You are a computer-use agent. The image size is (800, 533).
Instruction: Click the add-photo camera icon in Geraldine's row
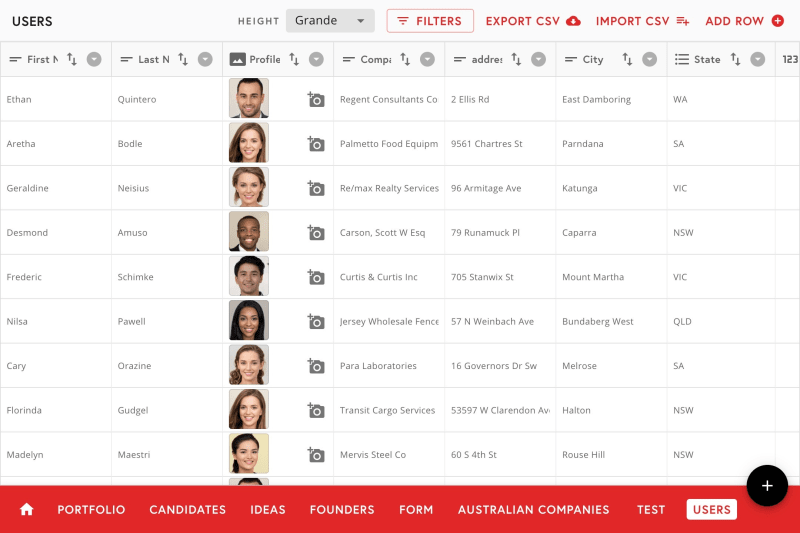316,188
